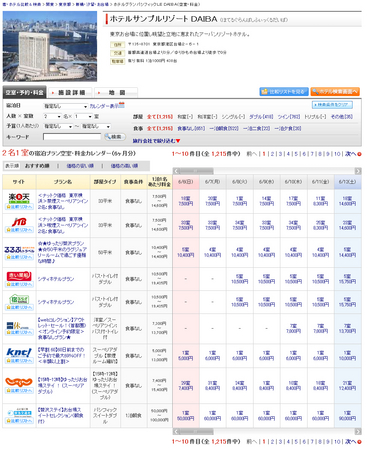Viewport: 368px width, 450px height.
Task: Open the calendar icon next to カレンダー表示
Action: point(122,105)
